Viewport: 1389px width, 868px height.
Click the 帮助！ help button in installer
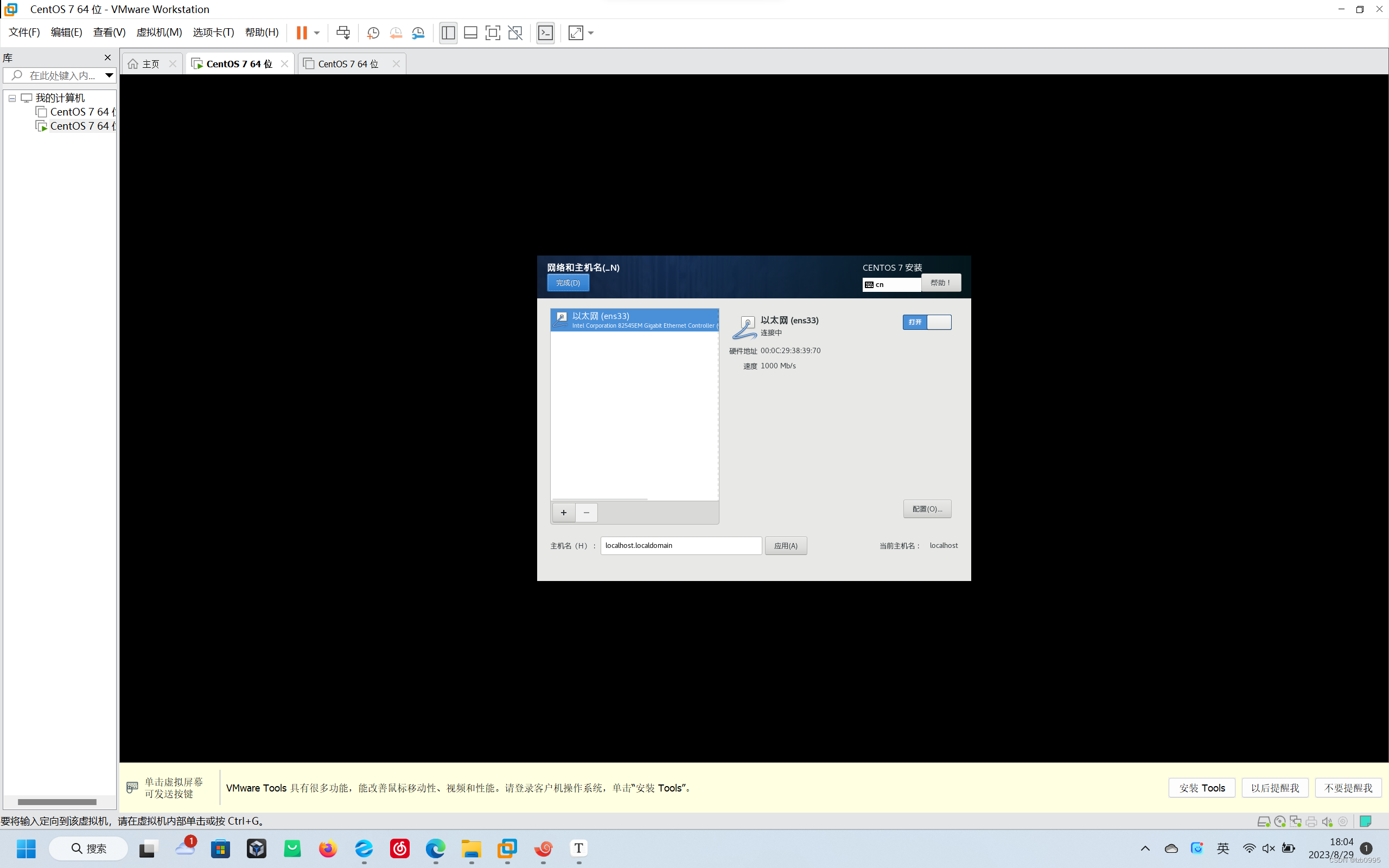(941, 283)
